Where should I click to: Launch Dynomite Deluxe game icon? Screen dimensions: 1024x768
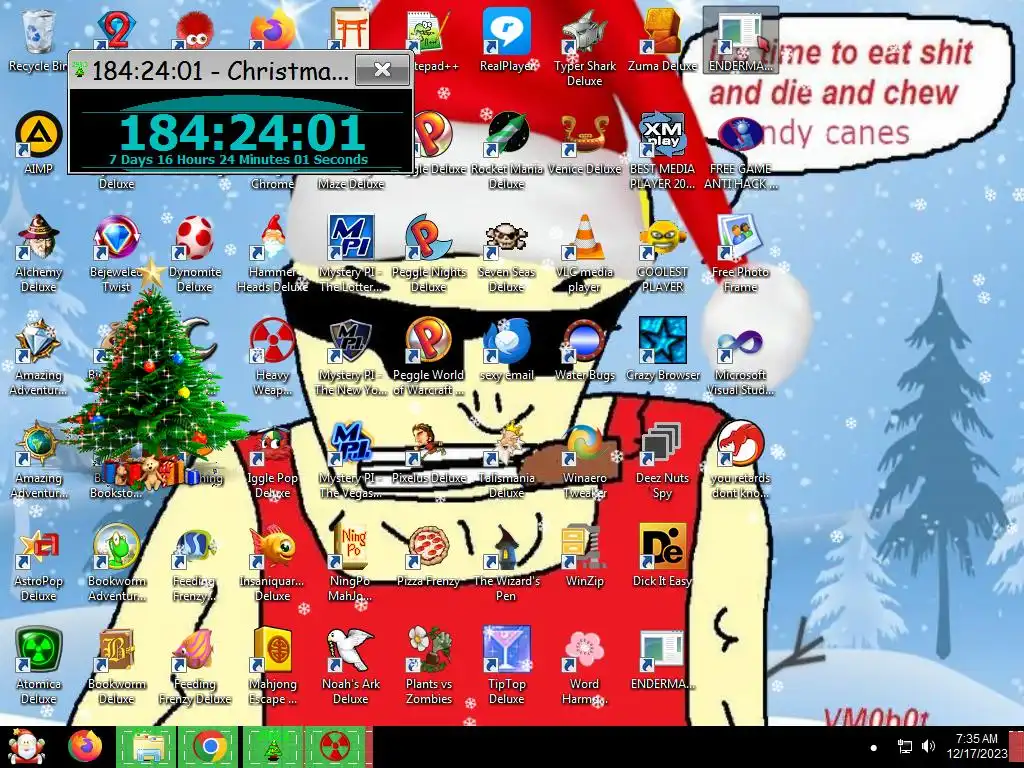pyautogui.click(x=195, y=253)
